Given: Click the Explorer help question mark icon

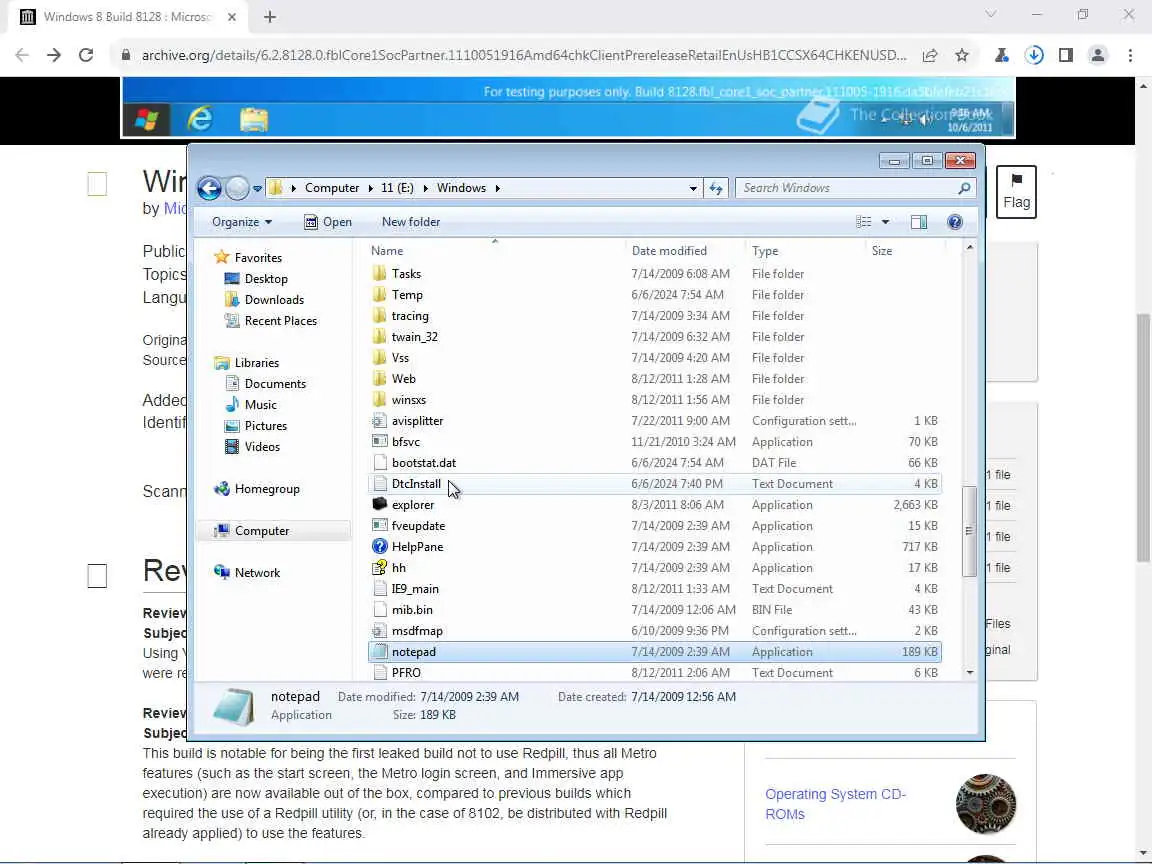Looking at the screenshot, I should pyautogui.click(x=954, y=222).
